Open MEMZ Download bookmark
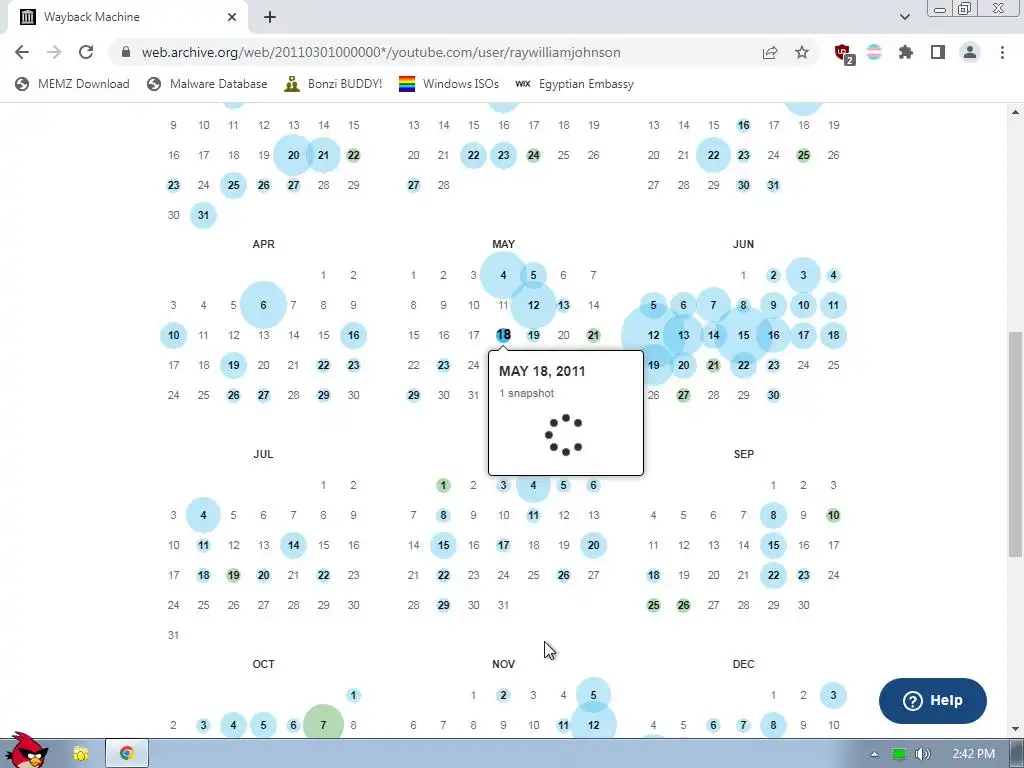Viewport: 1024px width, 768px height. tap(72, 84)
